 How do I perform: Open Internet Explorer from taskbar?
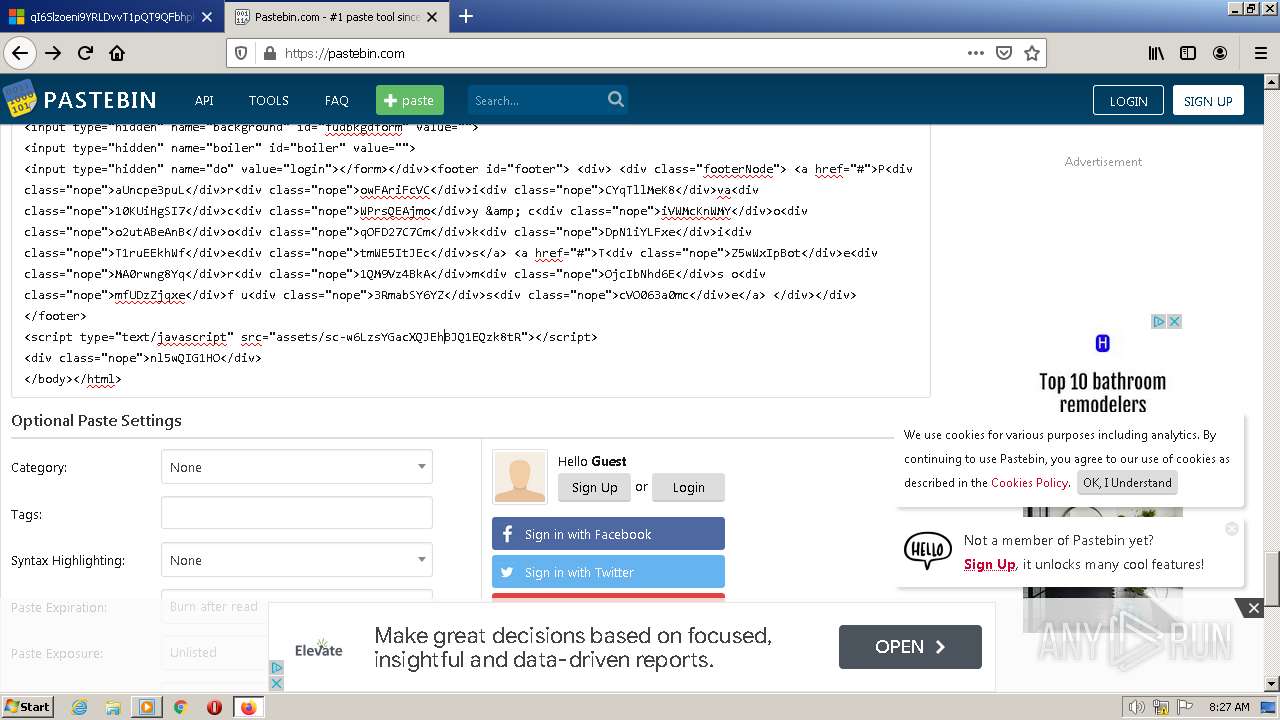coord(79,707)
